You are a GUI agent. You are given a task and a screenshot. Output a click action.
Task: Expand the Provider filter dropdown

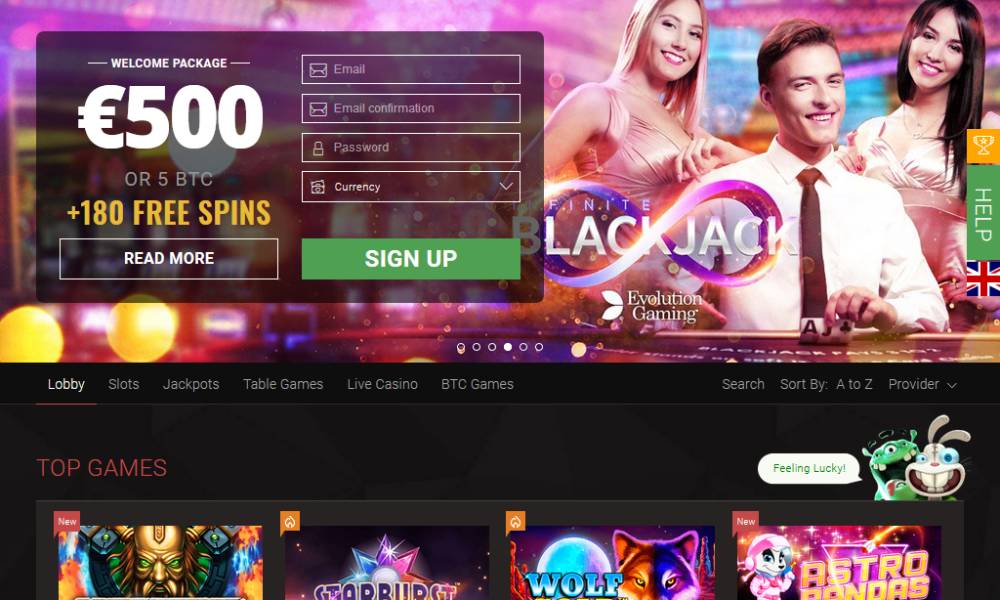pos(922,384)
